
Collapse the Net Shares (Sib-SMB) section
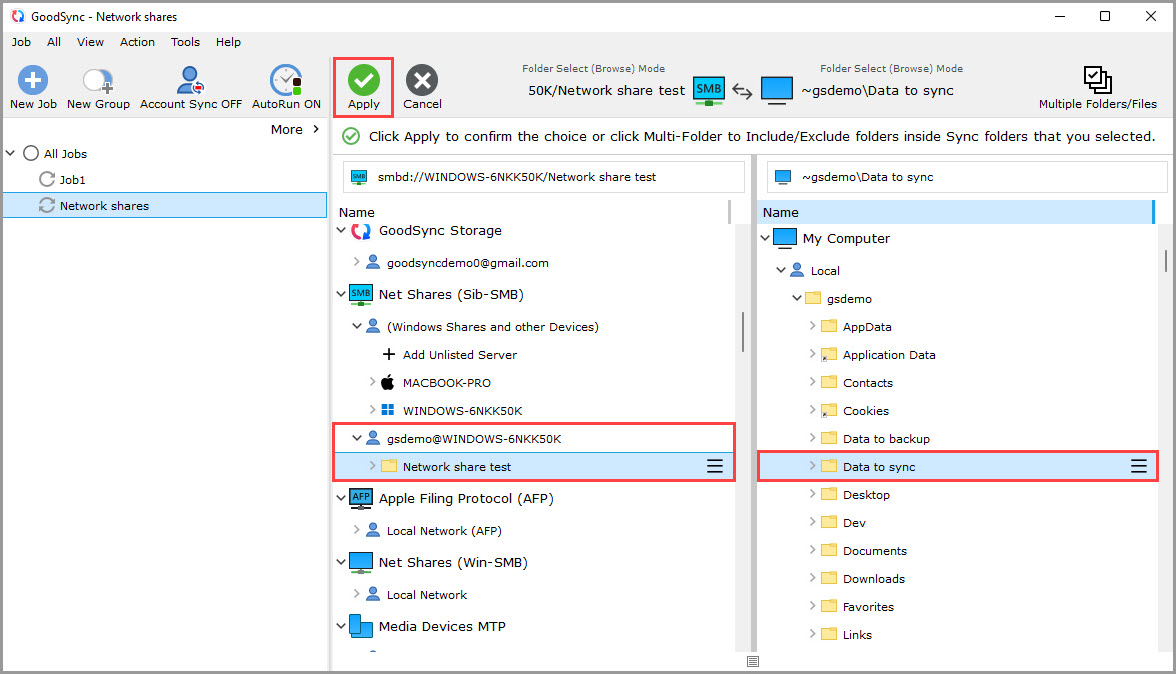[x=341, y=294]
